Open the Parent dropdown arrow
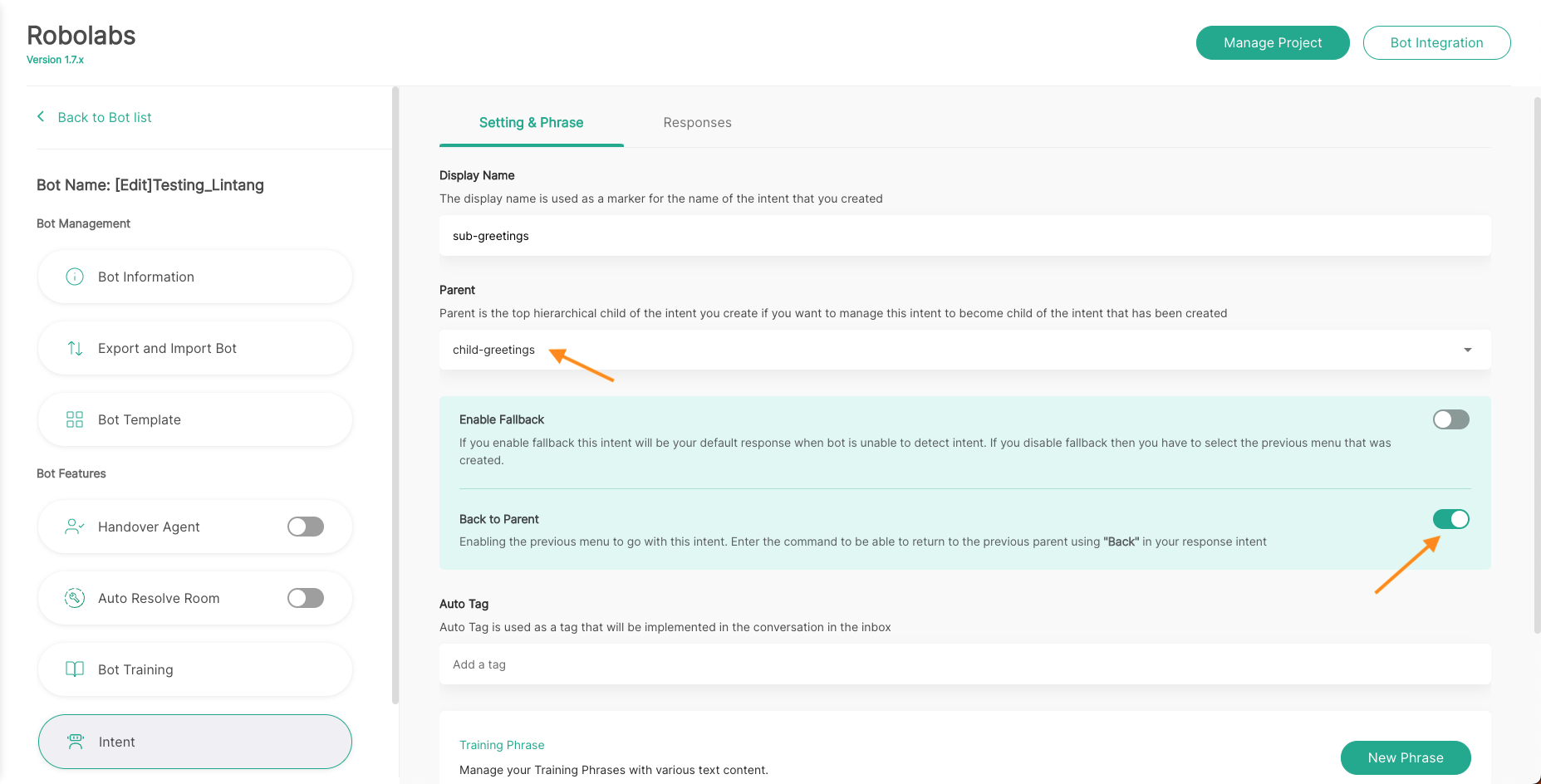The height and width of the screenshot is (784, 1541). (x=1468, y=350)
